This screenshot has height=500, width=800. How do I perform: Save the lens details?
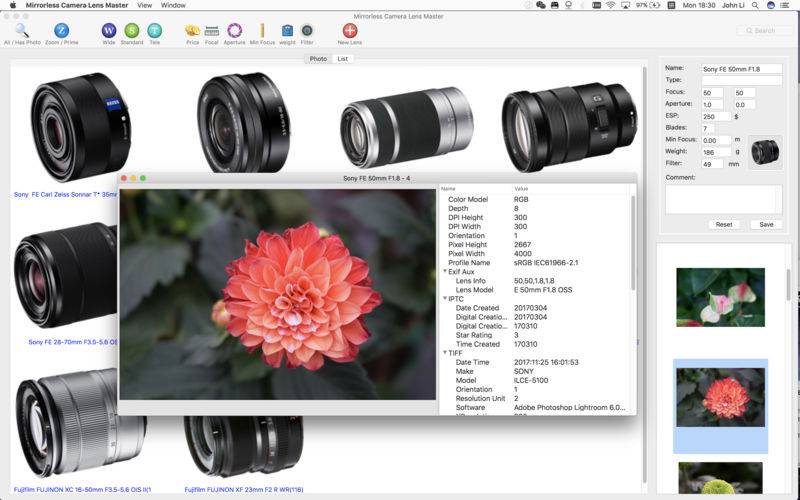(766, 224)
